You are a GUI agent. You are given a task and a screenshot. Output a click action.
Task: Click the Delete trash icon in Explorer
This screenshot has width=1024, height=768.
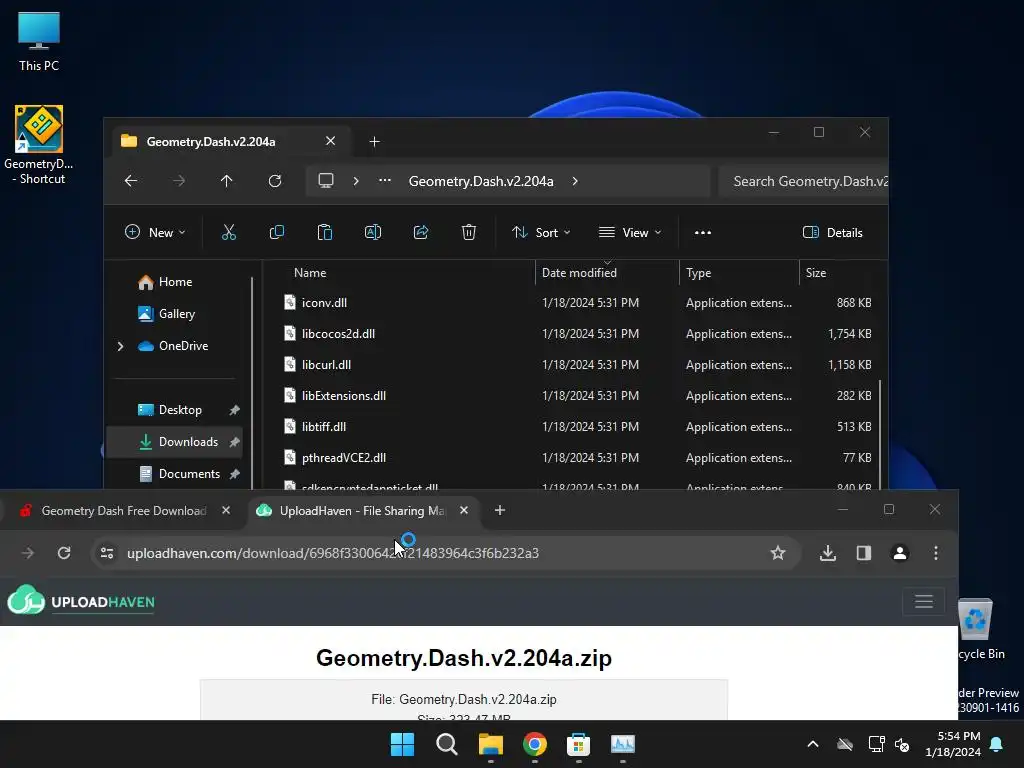[469, 232]
